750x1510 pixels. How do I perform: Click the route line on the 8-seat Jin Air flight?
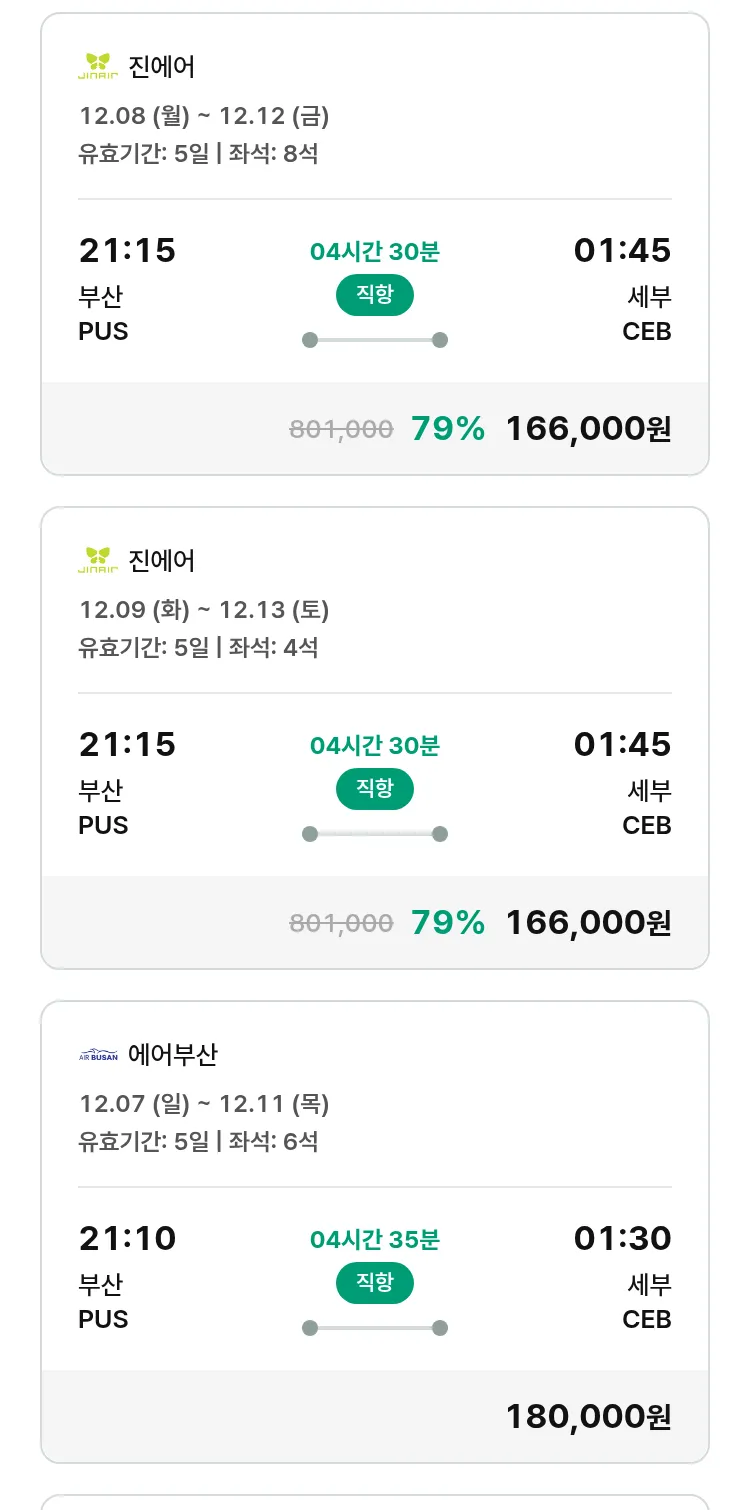pyautogui.click(x=374, y=340)
